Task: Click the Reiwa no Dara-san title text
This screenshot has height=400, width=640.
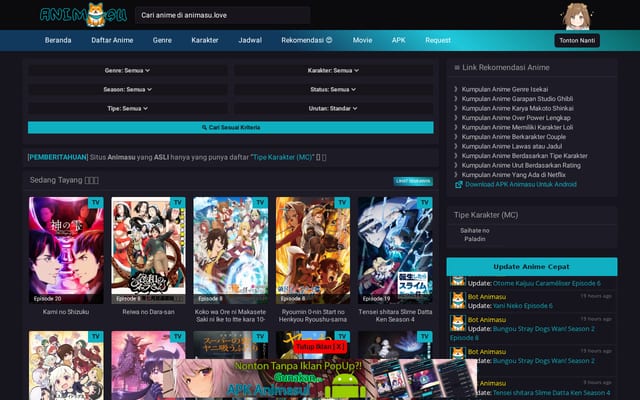Action: [x=148, y=312]
